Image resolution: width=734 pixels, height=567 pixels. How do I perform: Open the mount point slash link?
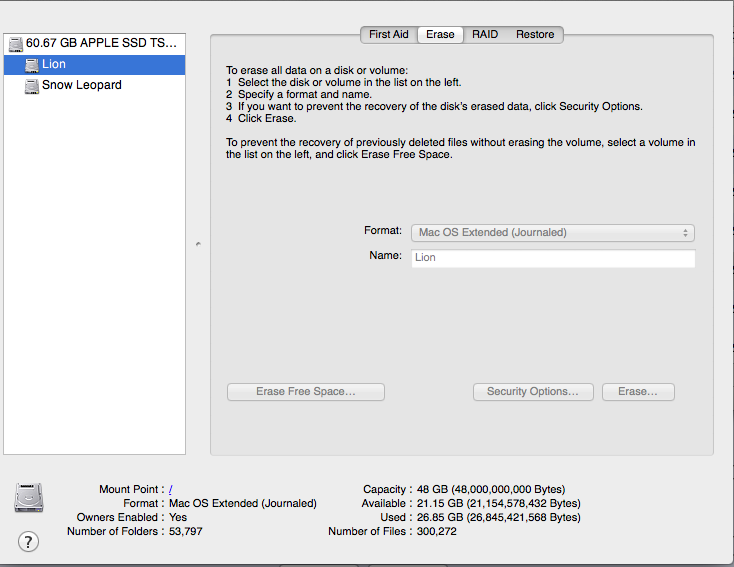point(170,489)
